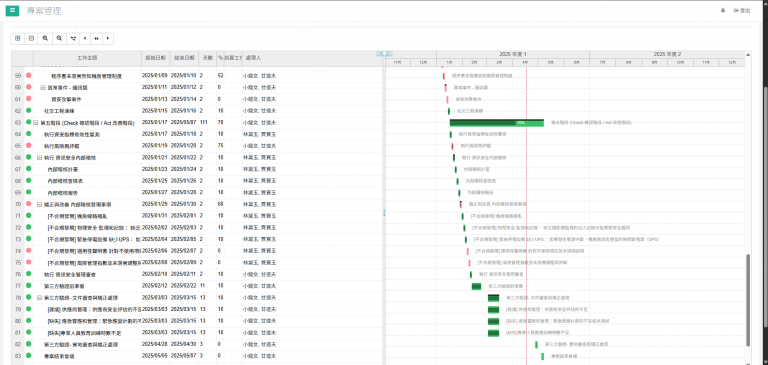Screen dimensions: 768x365
Task: Click the collapse all rows toolbar icon
Action: pos(31,38)
